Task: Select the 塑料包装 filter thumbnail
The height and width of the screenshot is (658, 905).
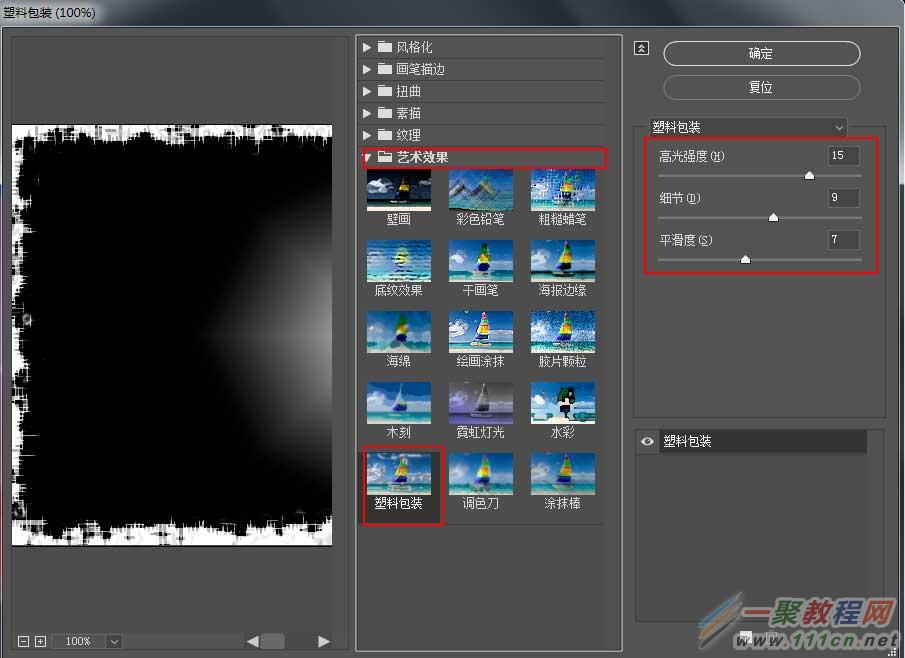Action: [x=399, y=474]
